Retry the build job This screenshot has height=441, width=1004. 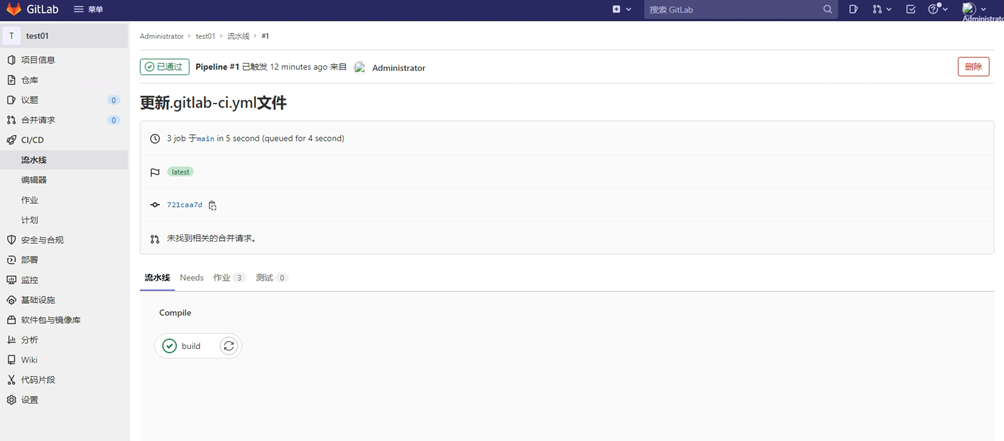click(x=229, y=346)
